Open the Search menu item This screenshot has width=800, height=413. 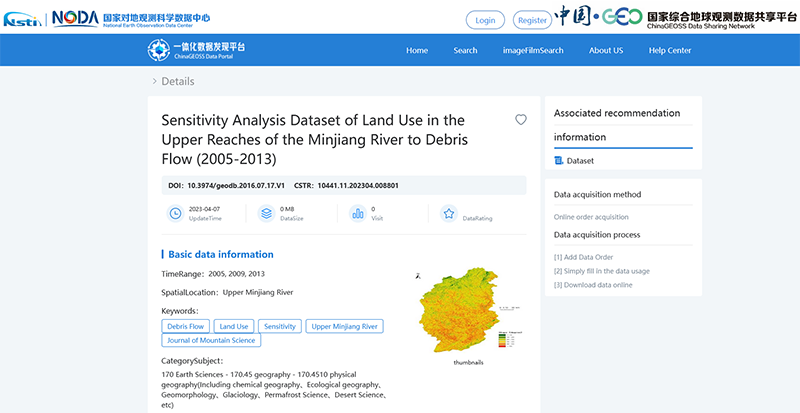point(465,51)
